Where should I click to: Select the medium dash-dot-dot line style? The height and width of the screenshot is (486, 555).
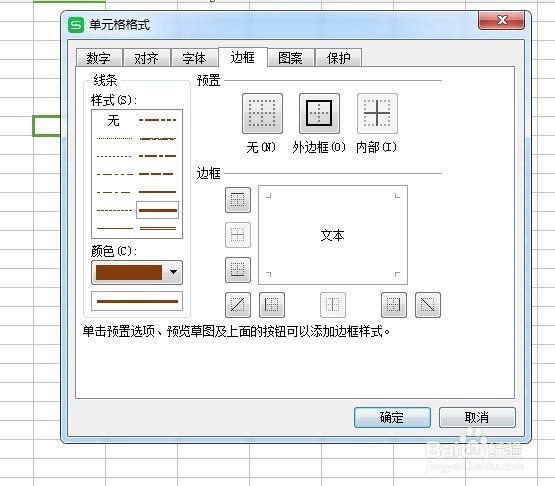tap(158, 120)
